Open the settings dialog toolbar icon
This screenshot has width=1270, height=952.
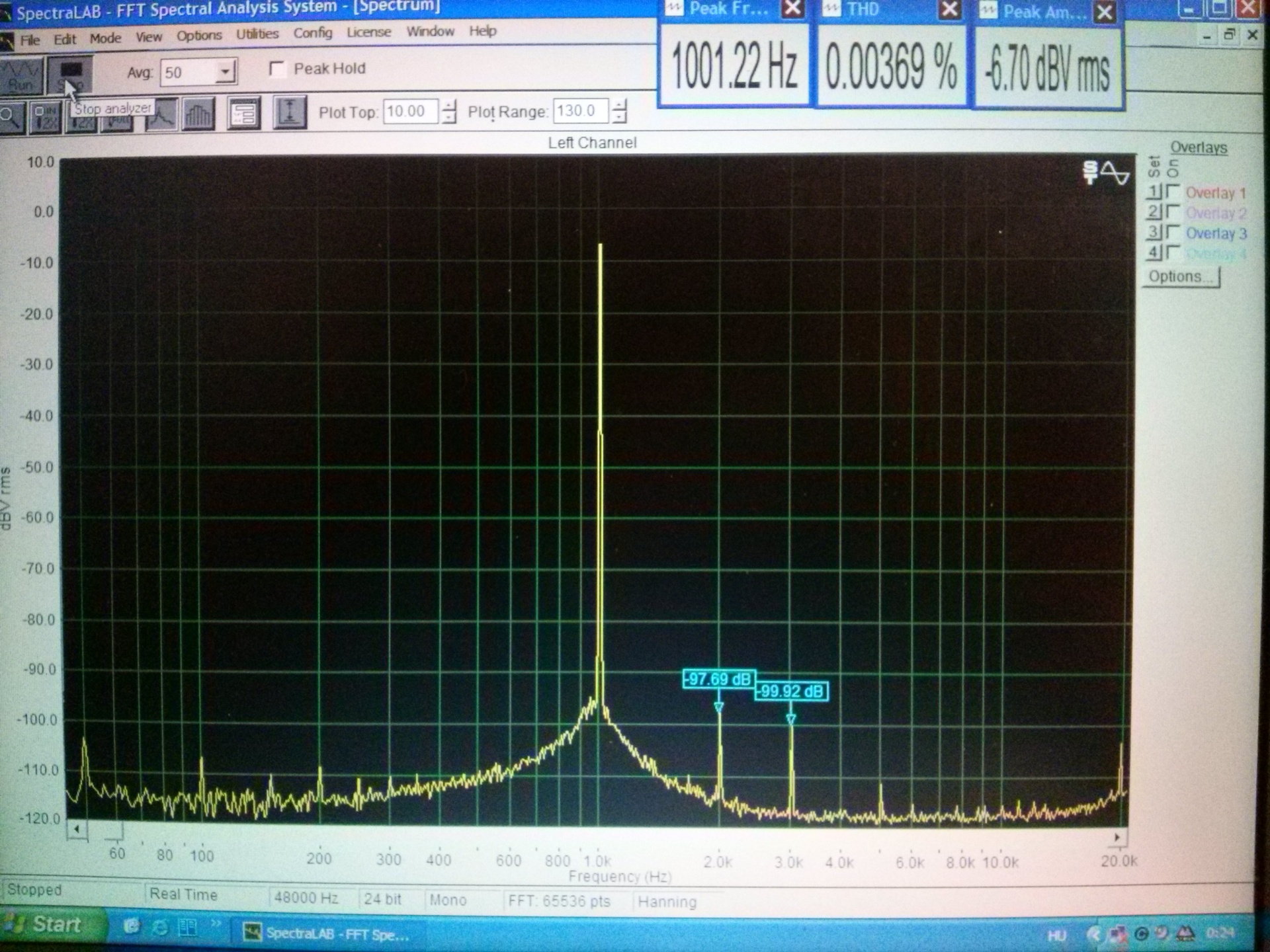pyautogui.click(x=243, y=114)
